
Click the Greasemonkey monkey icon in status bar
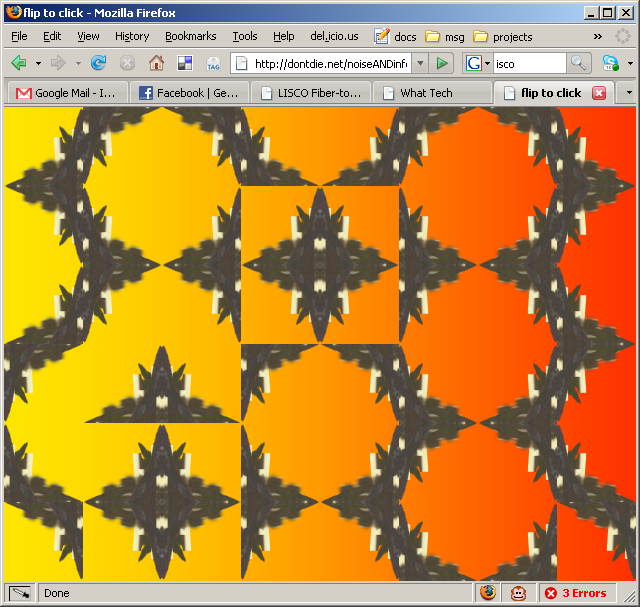[518, 593]
